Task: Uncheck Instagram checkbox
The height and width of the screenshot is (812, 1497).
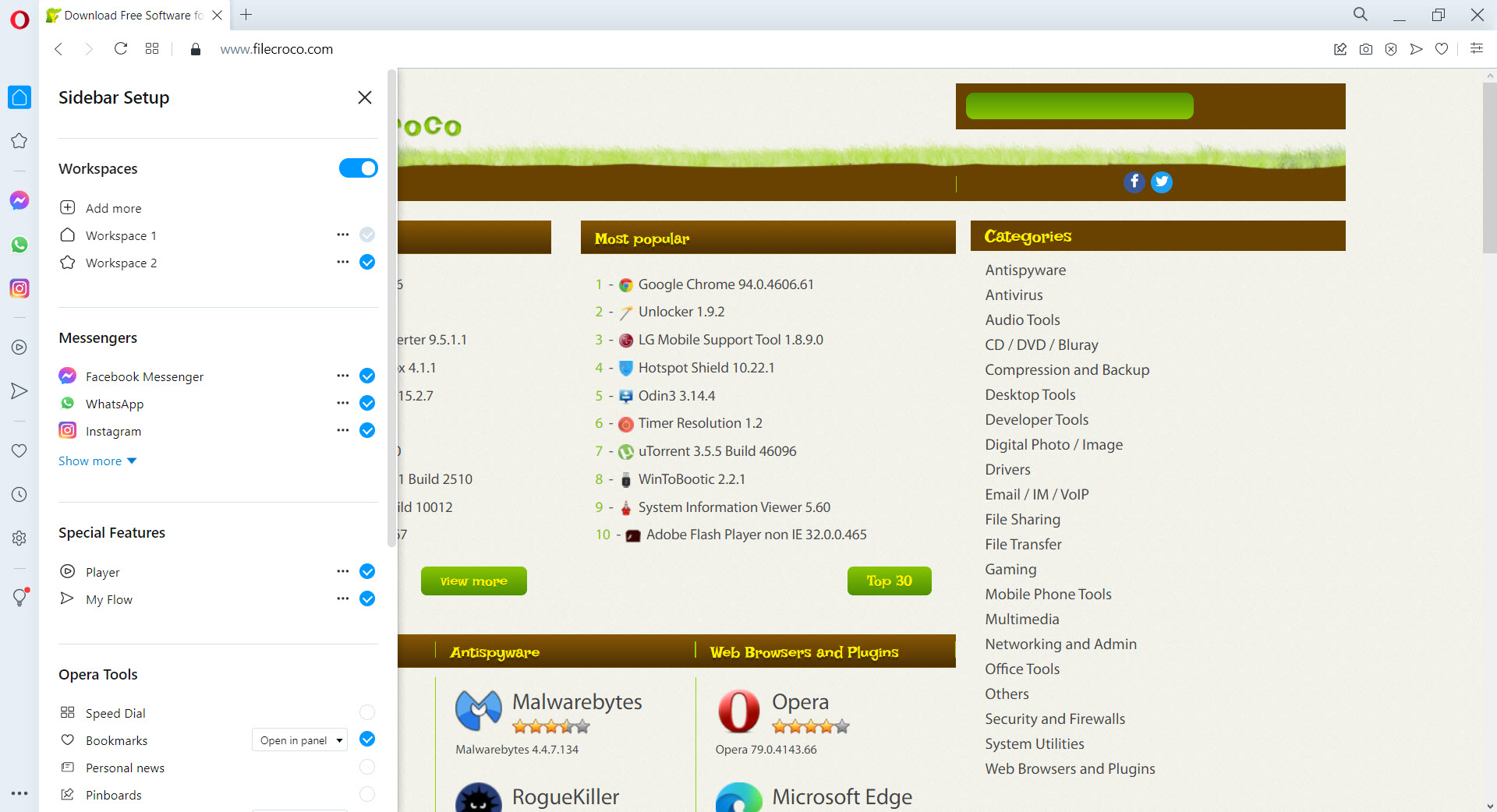Action: pyautogui.click(x=367, y=430)
